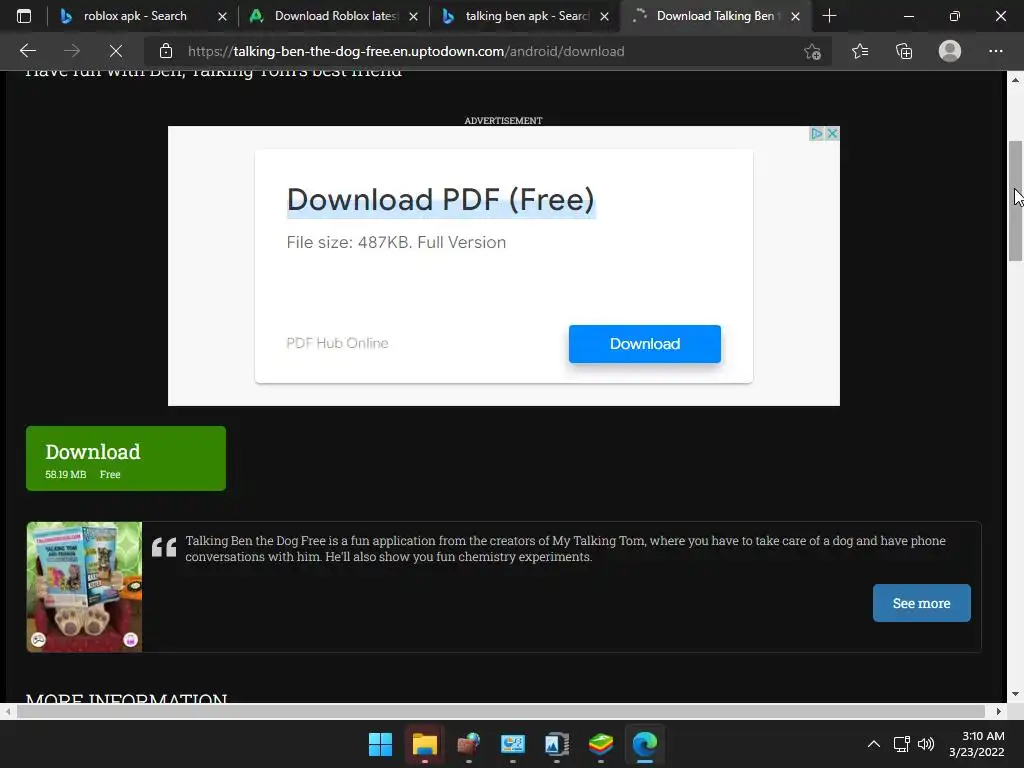
Task: Open the volume tray icon
Action: pyautogui.click(x=926, y=744)
